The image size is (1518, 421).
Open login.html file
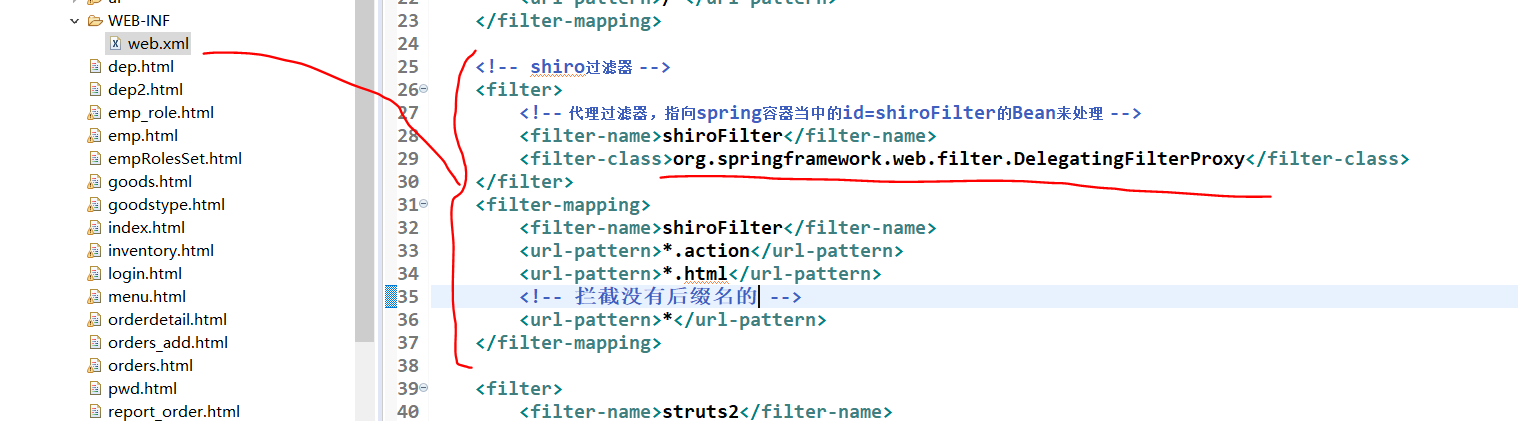pyautogui.click(x=145, y=274)
